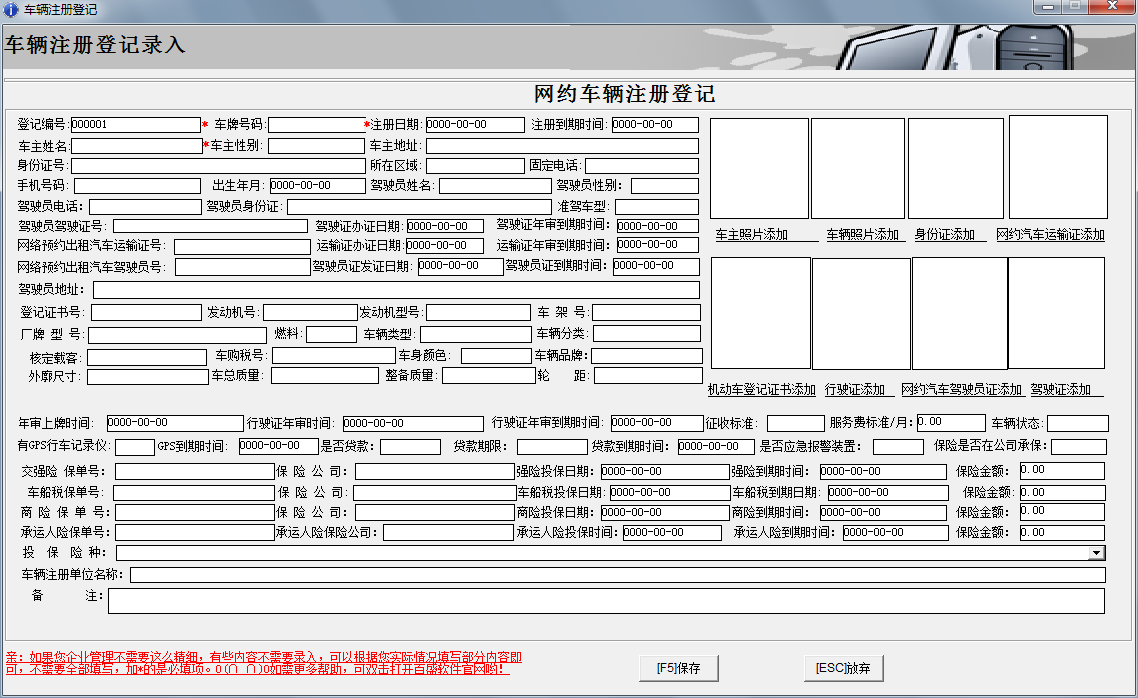The width and height of the screenshot is (1138, 698).
Task: Focus the 车架号 input field
Action: 646,313
